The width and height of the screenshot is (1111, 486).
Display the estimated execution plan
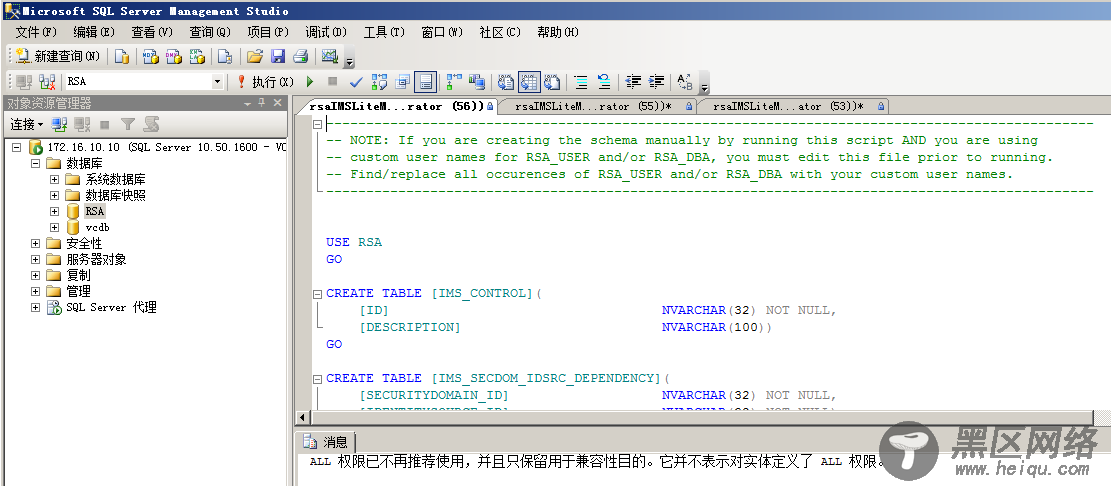coord(380,82)
